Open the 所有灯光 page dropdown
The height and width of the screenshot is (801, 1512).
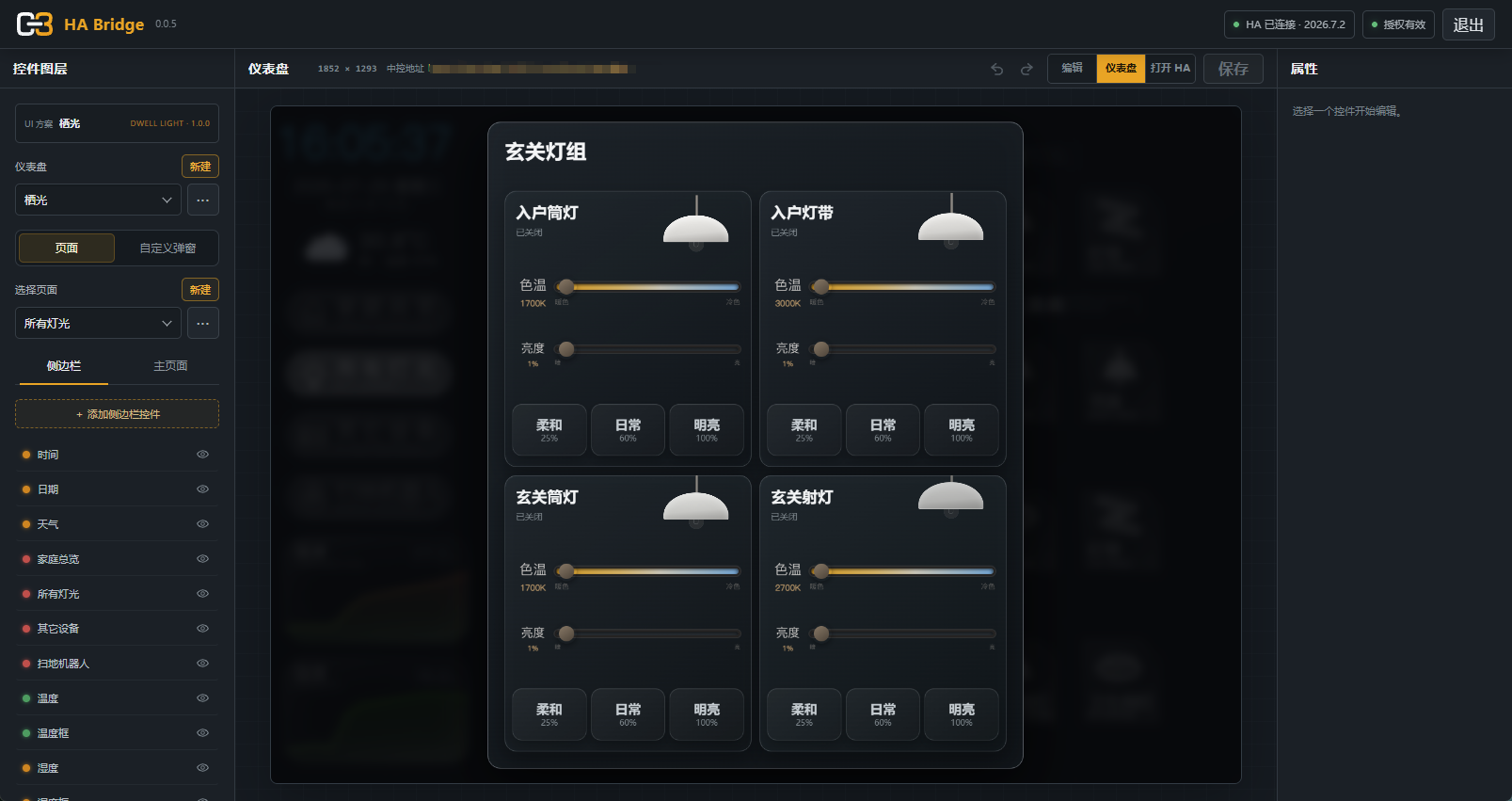coord(98,323)
